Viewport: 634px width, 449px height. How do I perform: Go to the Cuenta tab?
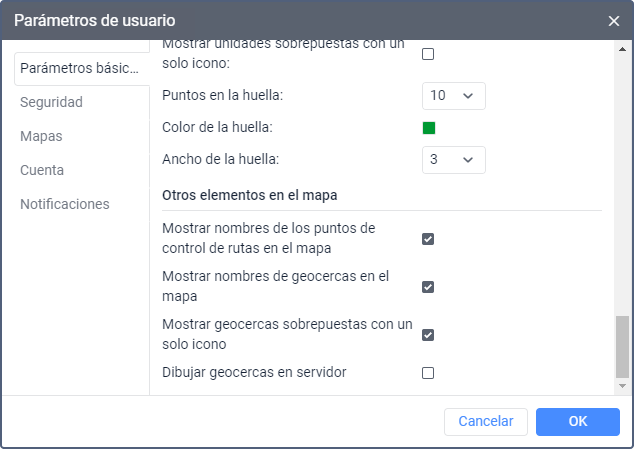(x=42, y=170)
